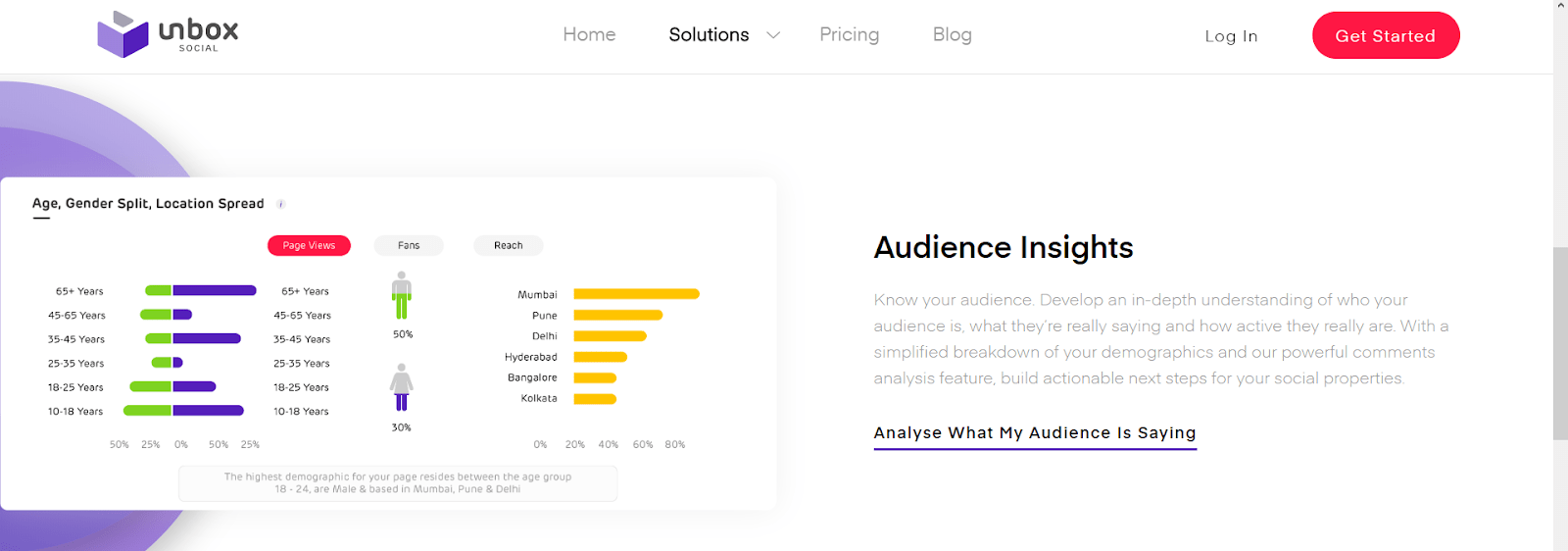Image resolution: width=1568 pixels, height=551 pixels.
Task: Visit the Blog page
Action: 952,34
